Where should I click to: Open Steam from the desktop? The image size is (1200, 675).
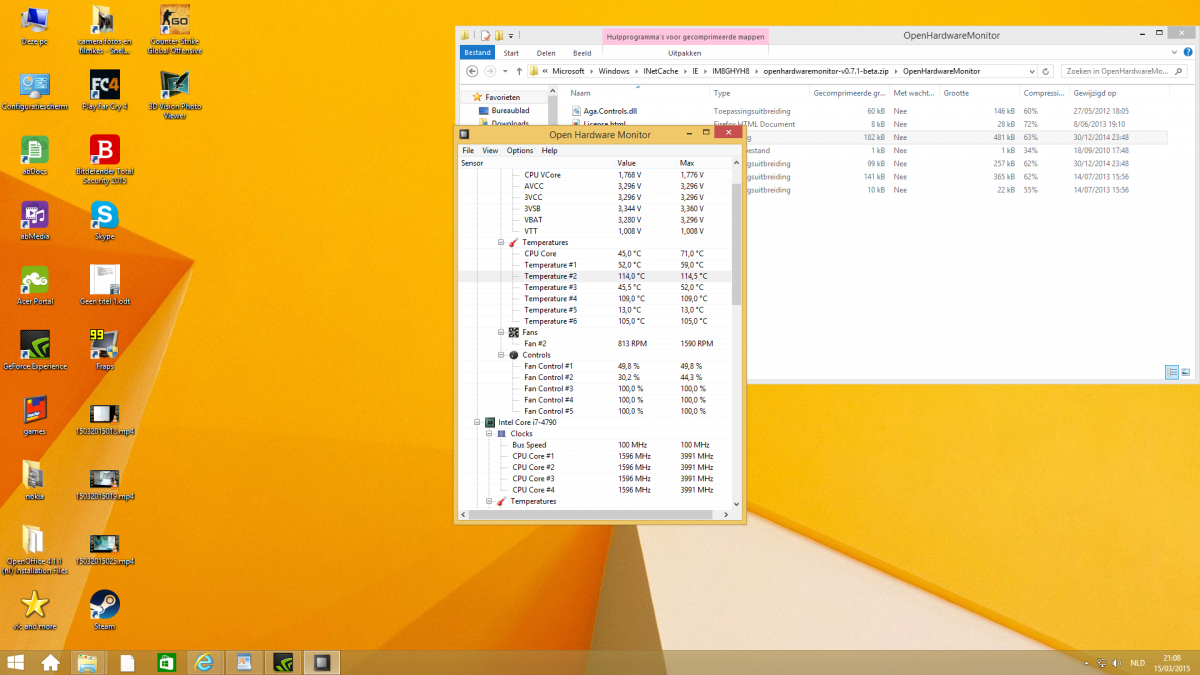[x=104, y=605]
